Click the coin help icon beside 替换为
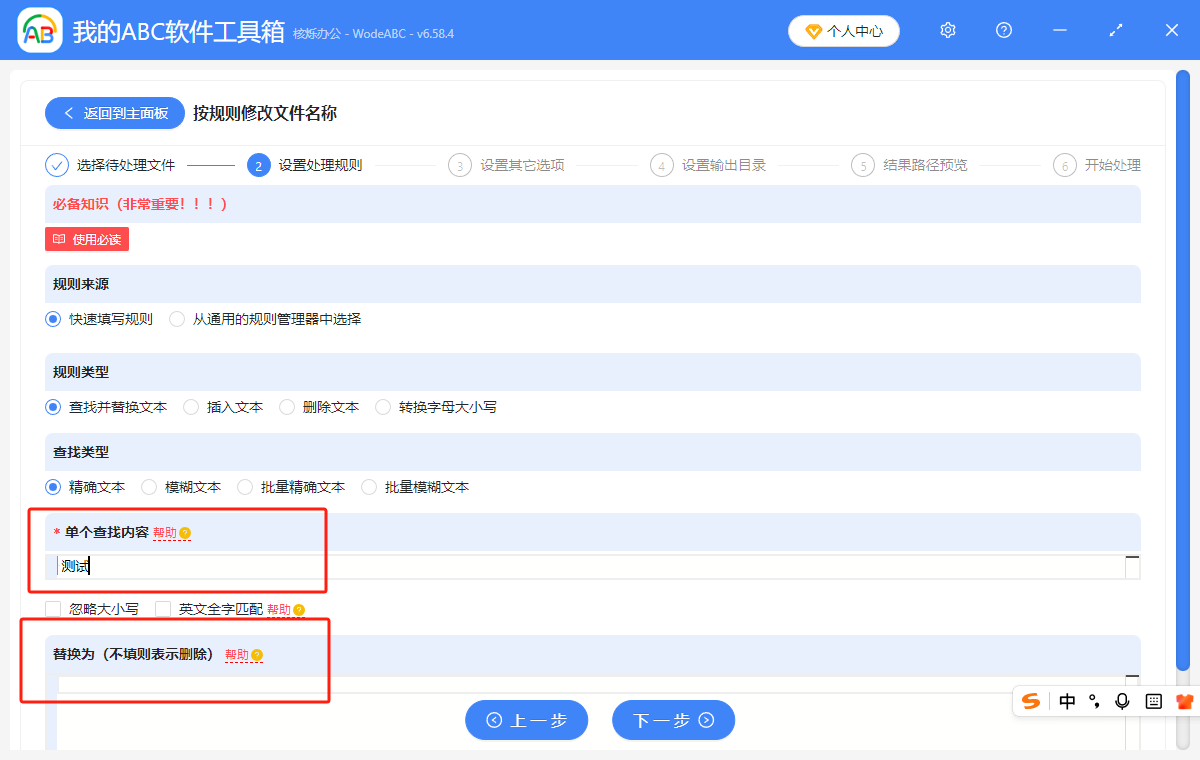This screenshot has width=1200, height=760. [257, 655]
